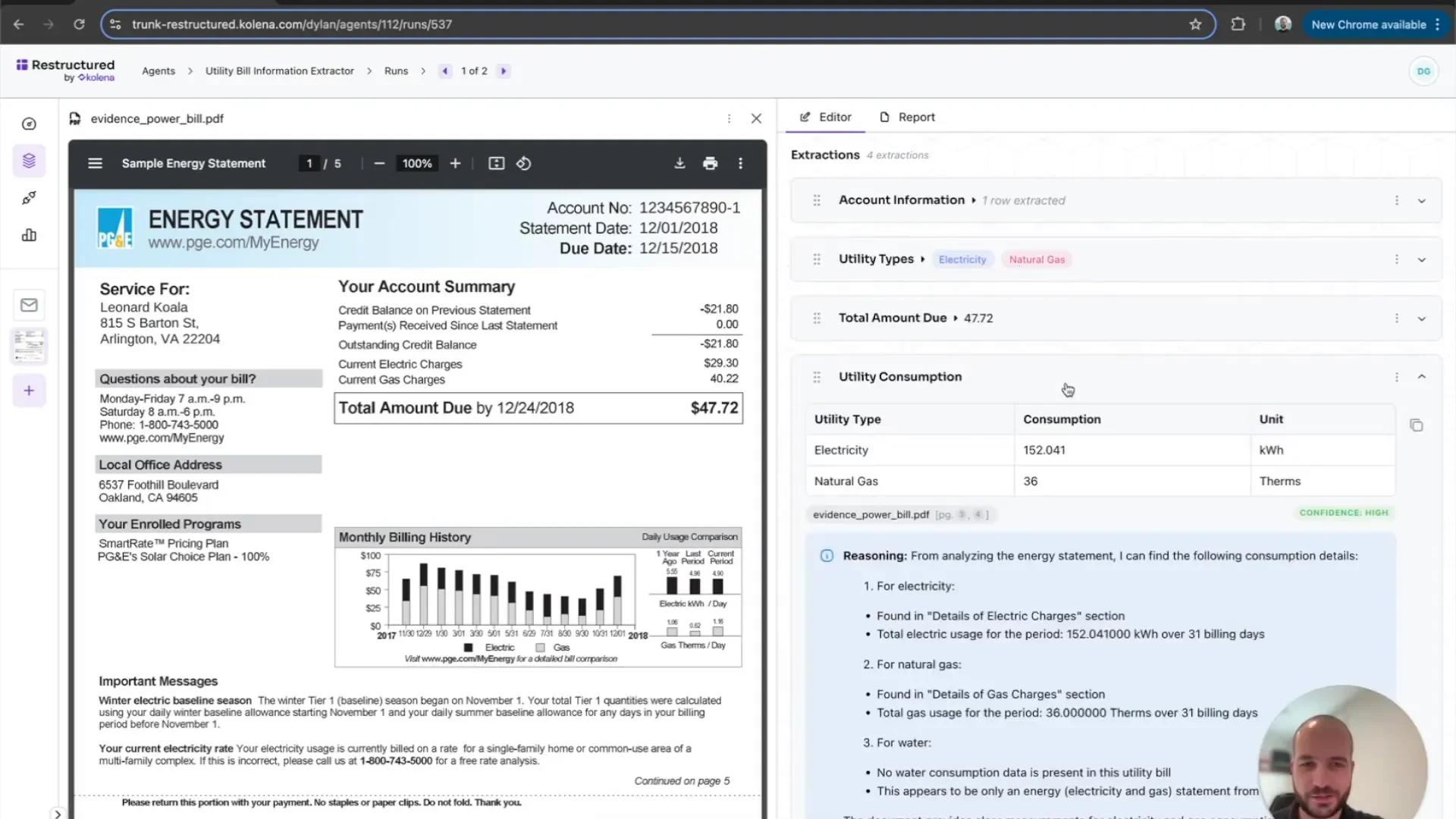Print the Sample Energy Statement
The height and width of the screenshot is (819, 1456).
(710, 163)
